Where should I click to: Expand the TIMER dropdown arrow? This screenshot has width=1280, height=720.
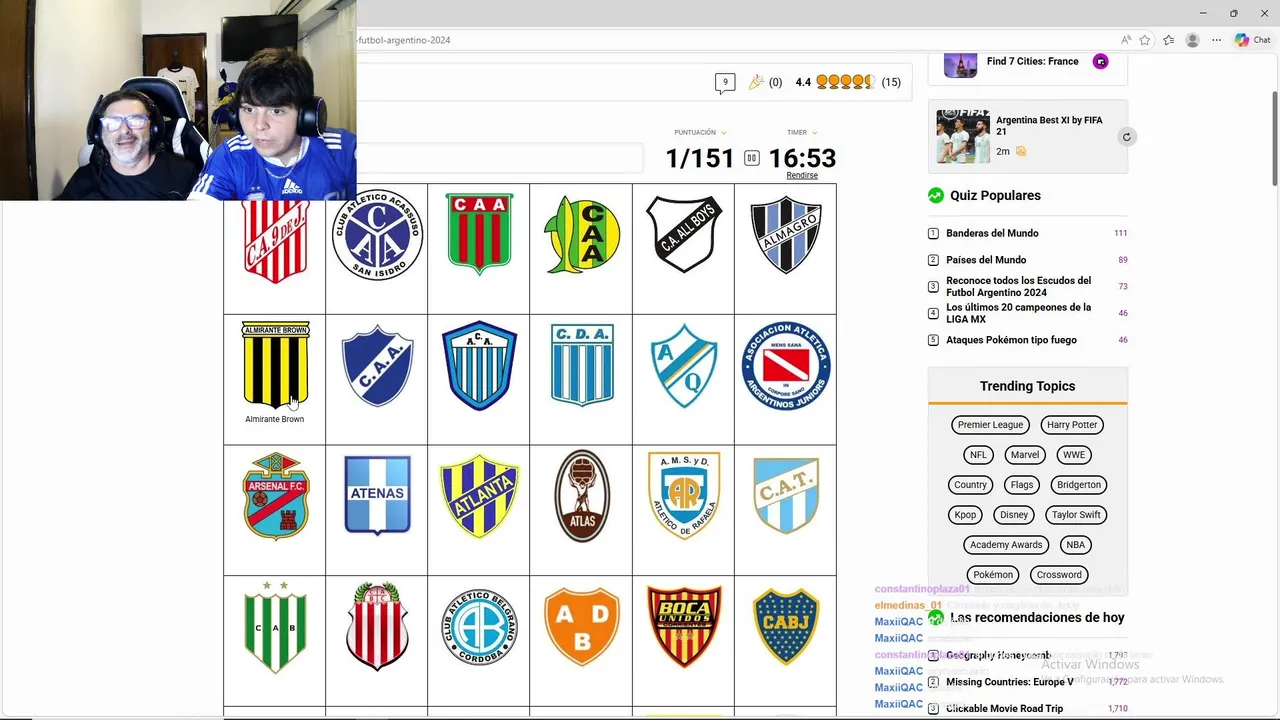(814, 133)
